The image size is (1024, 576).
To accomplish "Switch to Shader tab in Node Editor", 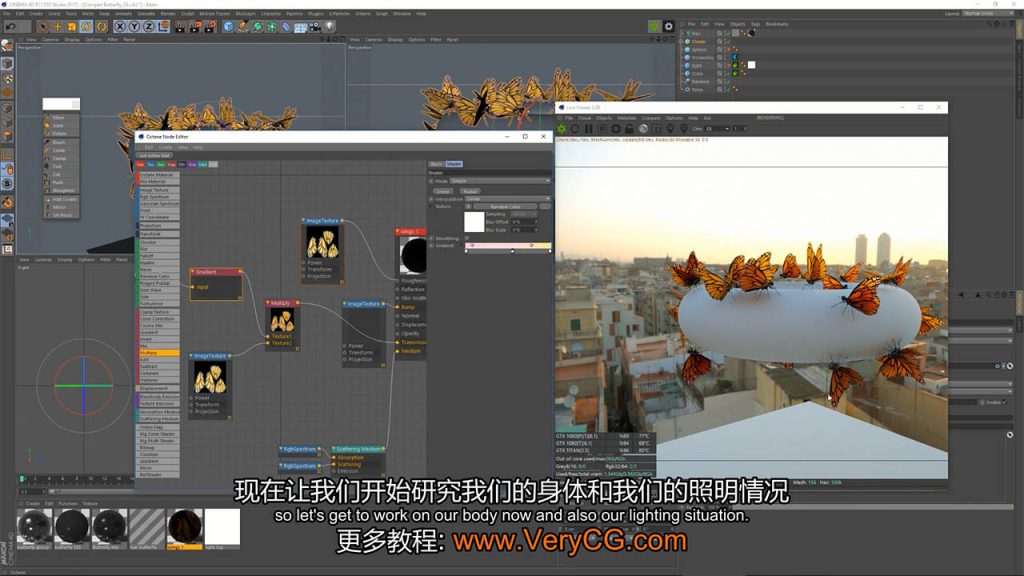I will [x=454, y=164].
